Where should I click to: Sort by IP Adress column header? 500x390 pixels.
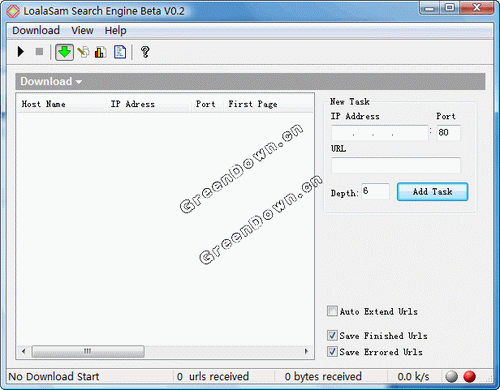pyautogui.click(x=149, y=104)
